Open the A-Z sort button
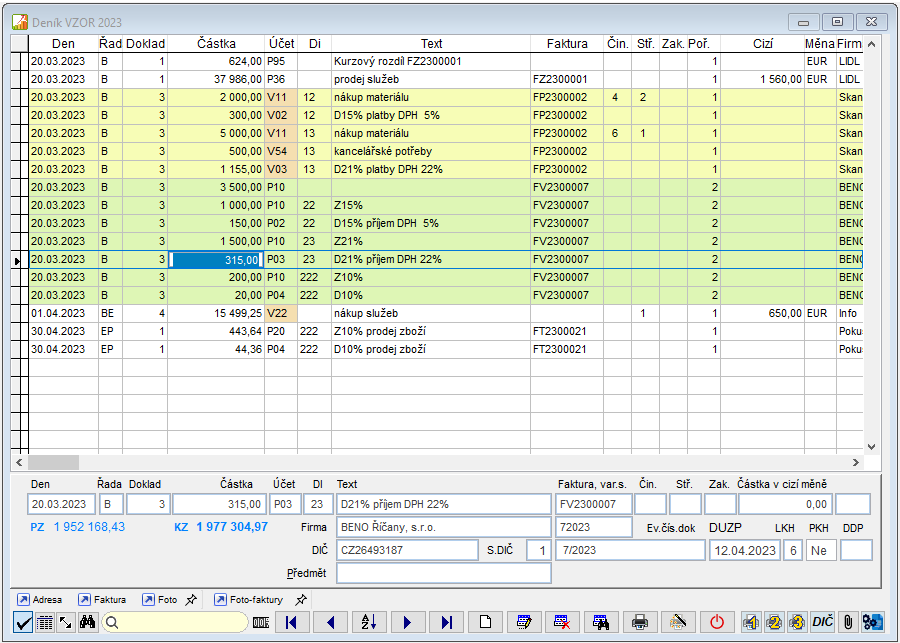Screen dimensions: 900x643 pyautogui.click(x=368, y=622)
